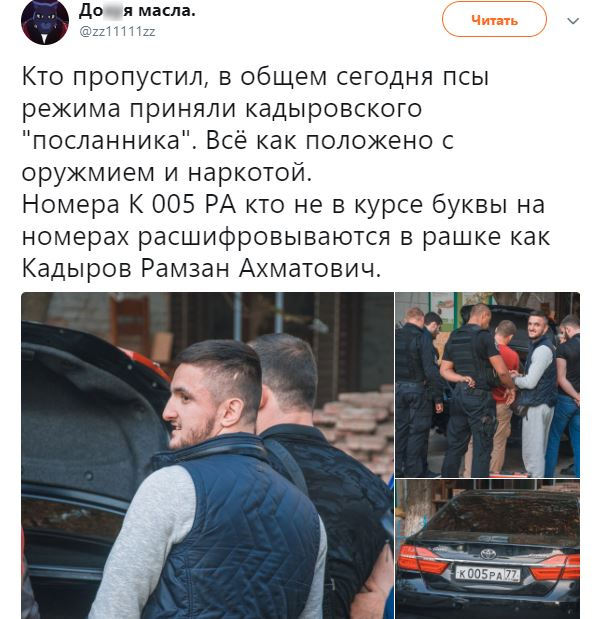The width and height of the screenshot is (594, 619).
Task: Click the @zz11111zz username handle
Action: pyautogui.click(x=118, y=31)
